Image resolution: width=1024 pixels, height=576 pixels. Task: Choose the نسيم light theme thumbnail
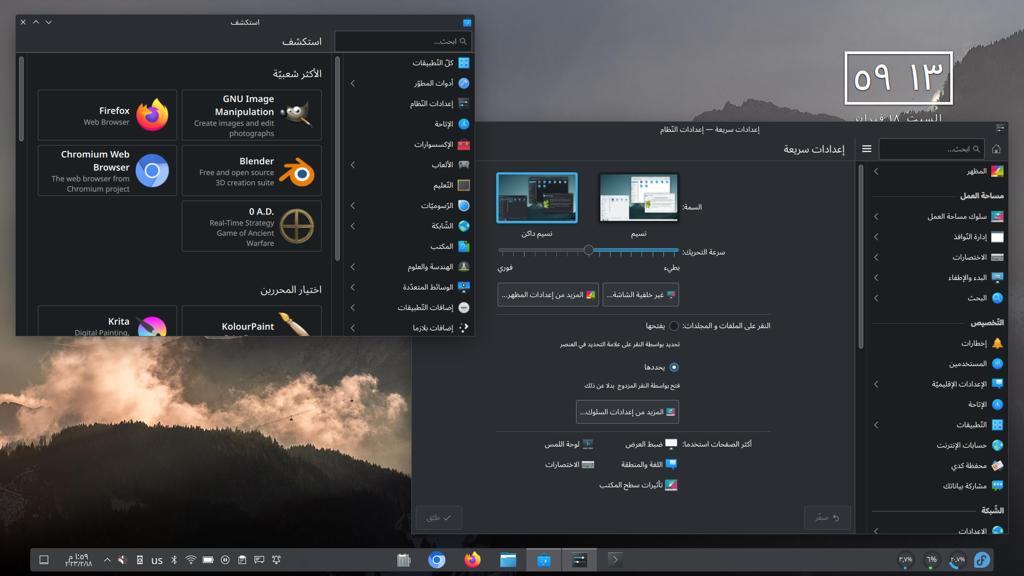click(639, 198)
